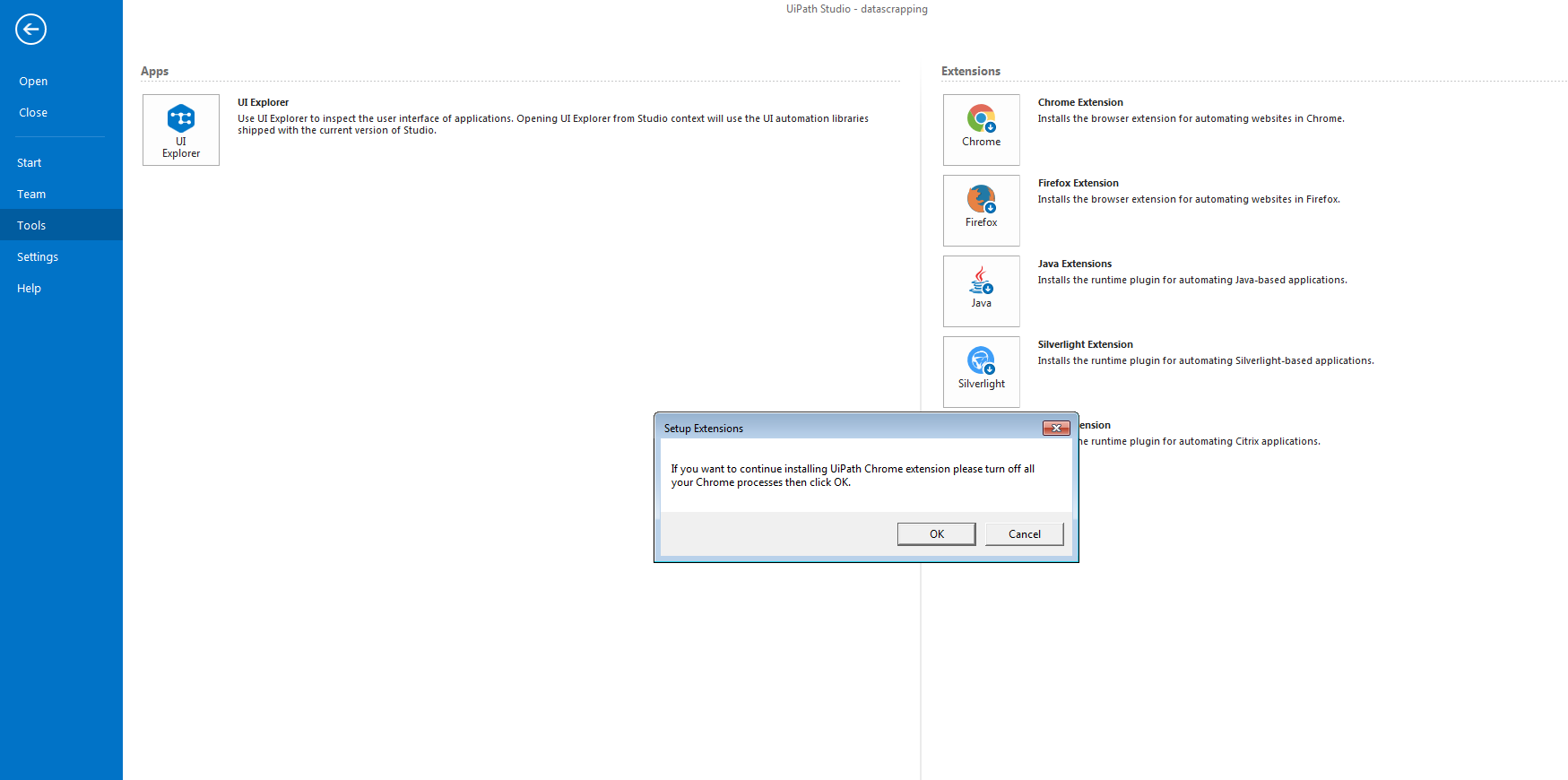Install the Java extension tile
Viewport: 1568px width, 780px height.
[x=982, y=291]
